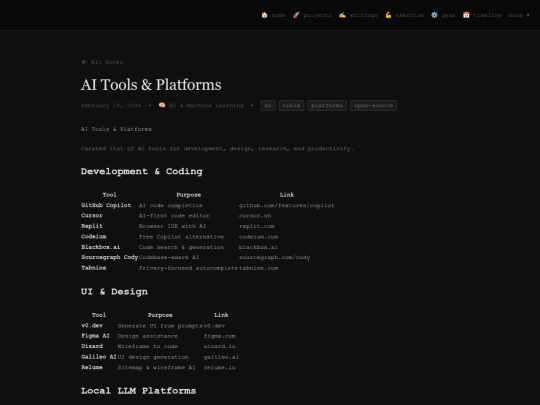Click the gear icon in navigation
This screenshot has height=405, width=540.
point(434,15)
